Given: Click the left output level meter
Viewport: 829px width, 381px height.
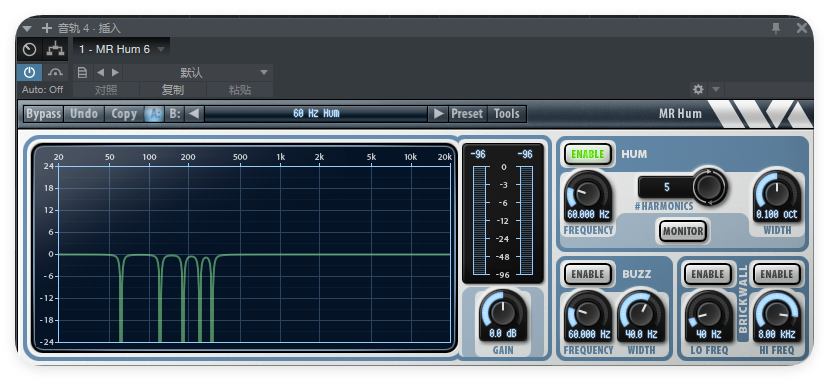Looking at the screenshot, I should pos(480,220).
